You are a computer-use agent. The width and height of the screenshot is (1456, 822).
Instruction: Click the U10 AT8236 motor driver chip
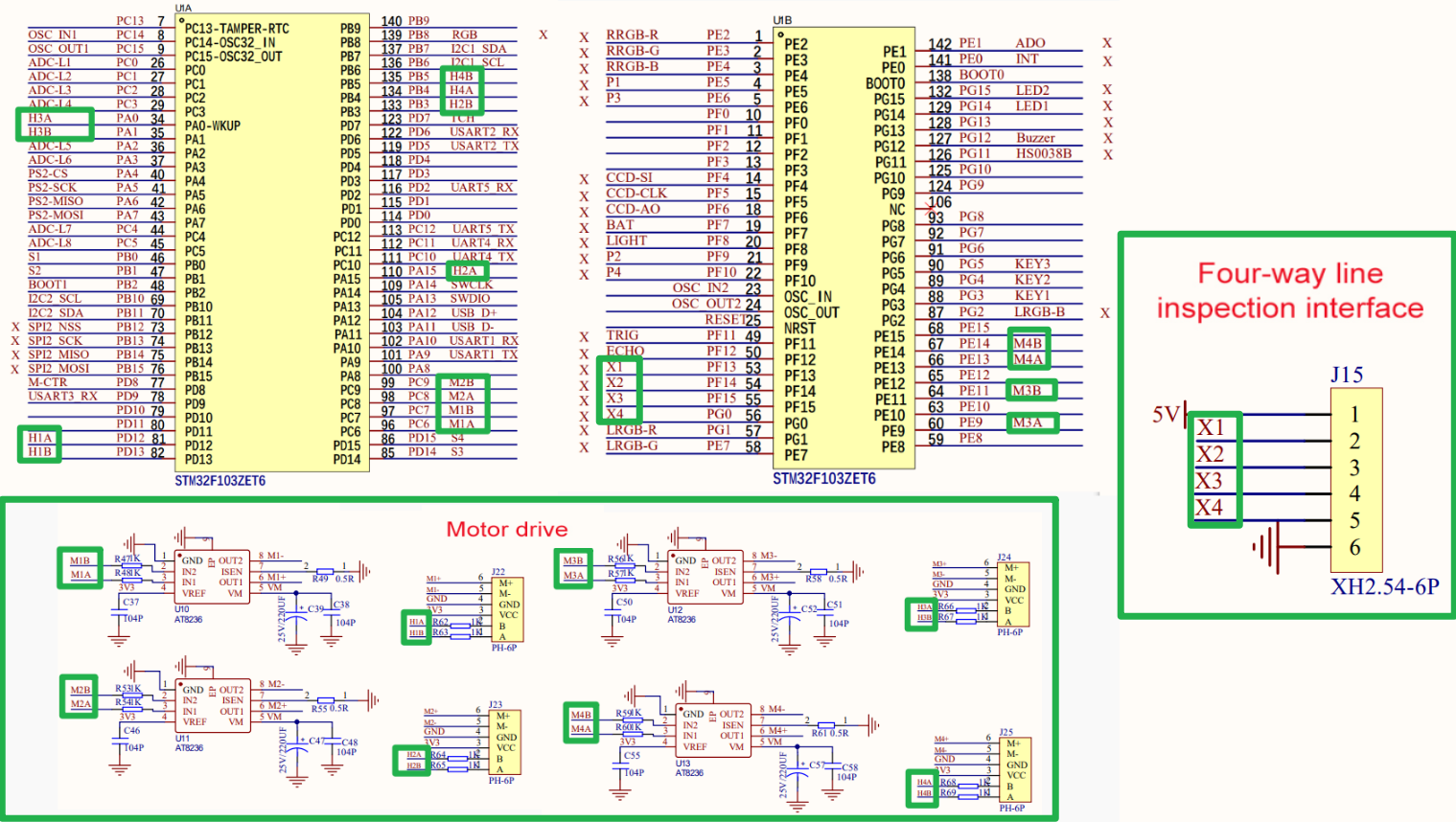213,577
